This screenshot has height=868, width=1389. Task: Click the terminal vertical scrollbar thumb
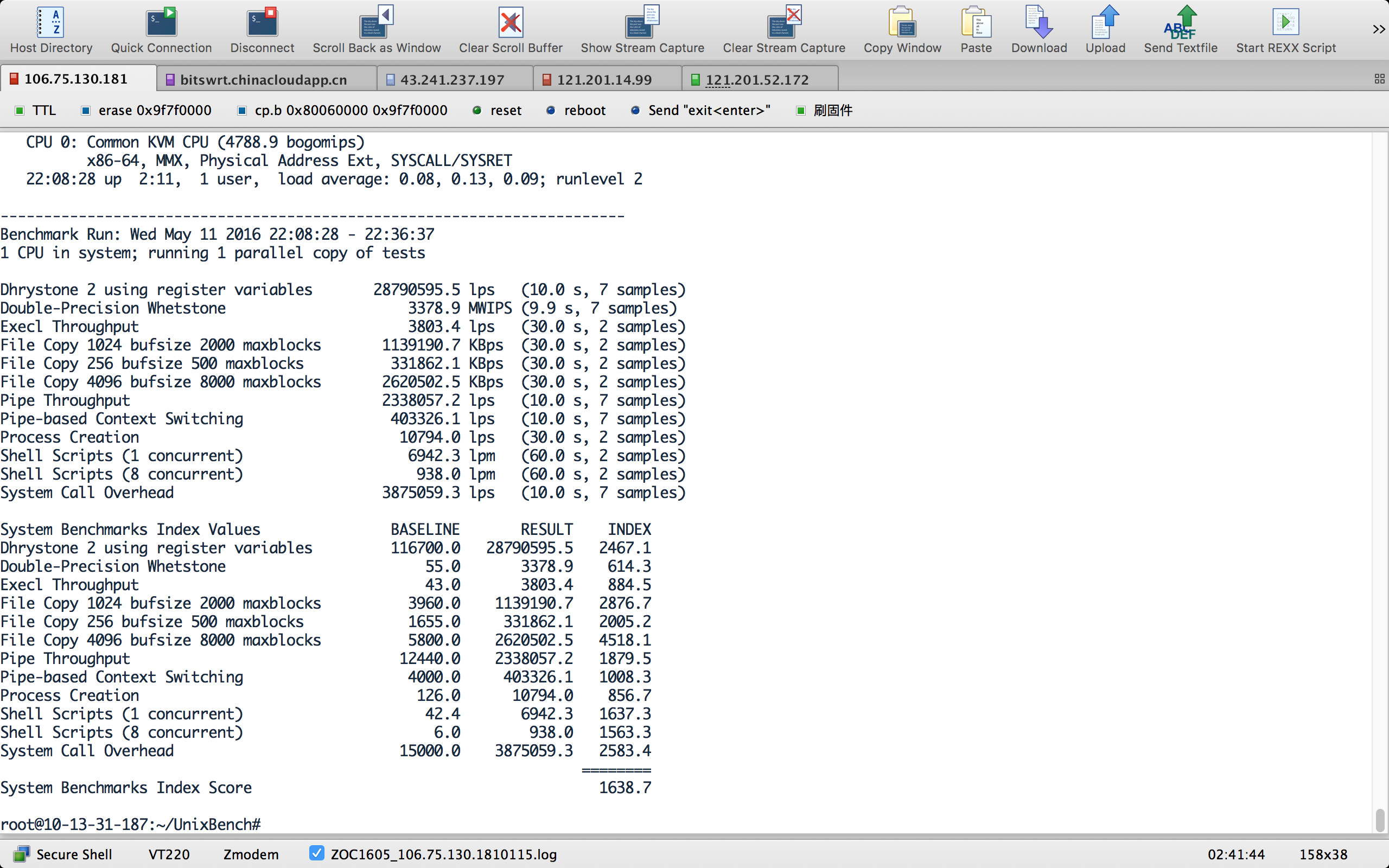click(x=1380, y=820)
